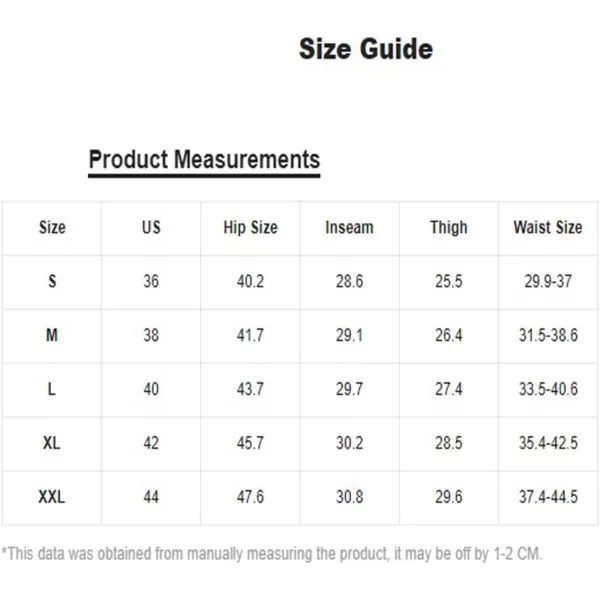
Task: Click the manual measurement disclaimer note
Action: pos(272,554)
